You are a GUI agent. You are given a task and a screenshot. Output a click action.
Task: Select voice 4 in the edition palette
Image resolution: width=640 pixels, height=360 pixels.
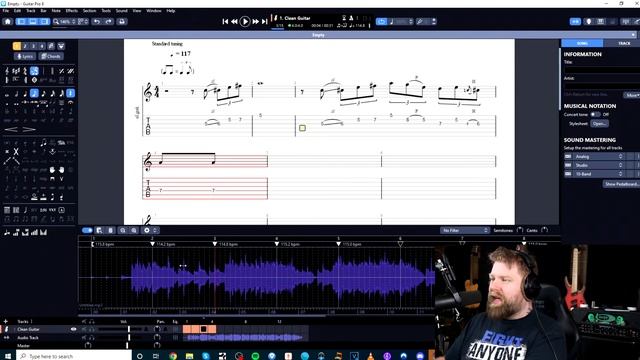(x=42, y=46)
